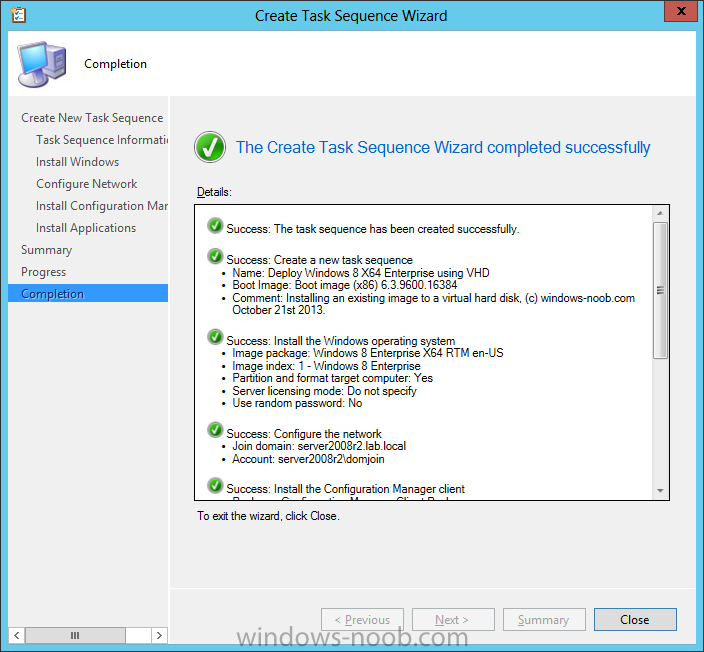Select highlighted Completion step
This screenshot has width=704, height=652.
(88, 293)
